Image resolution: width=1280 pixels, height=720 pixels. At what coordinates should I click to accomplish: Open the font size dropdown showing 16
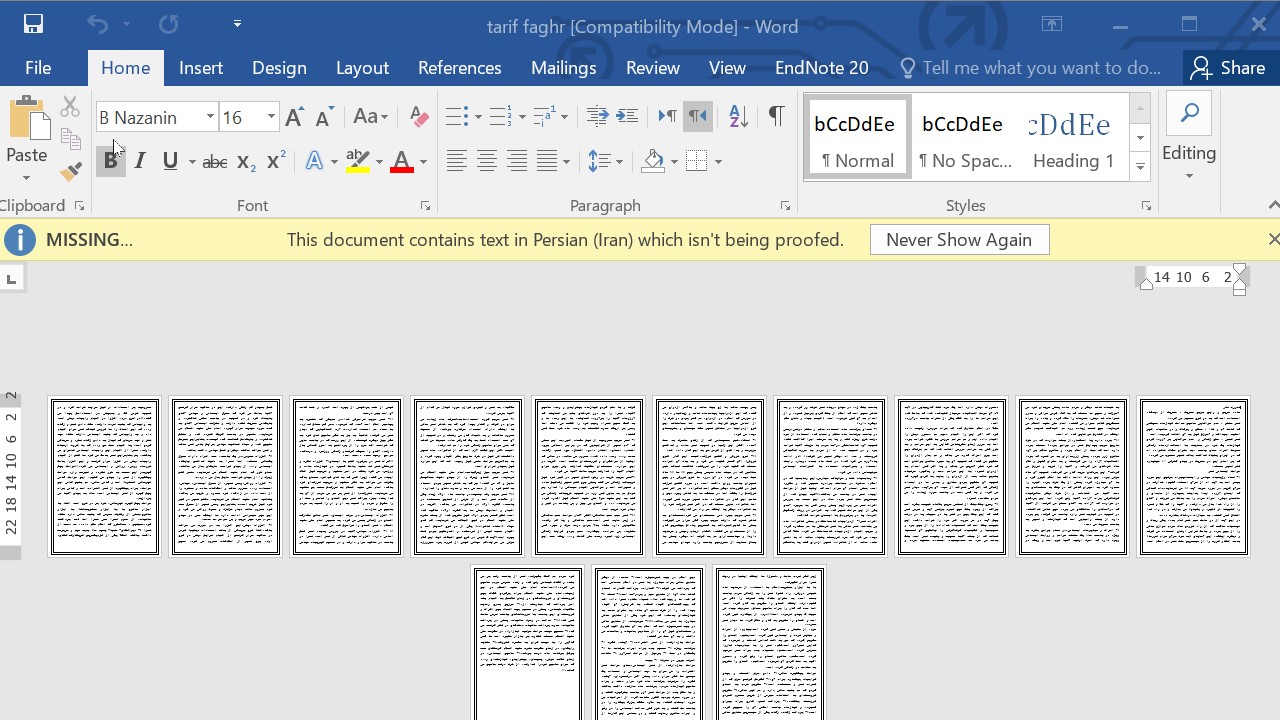point(270,118)
